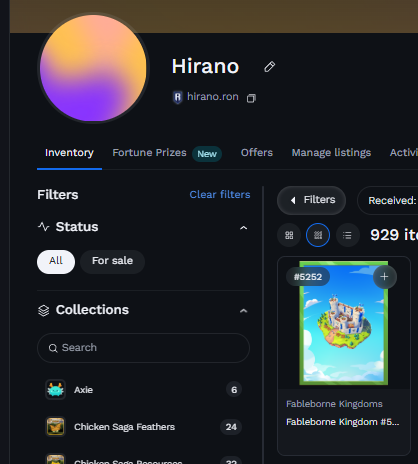Open the Offers tab
Image resolution: width=418 pixels, height=464 pixels.
(257, 153)
